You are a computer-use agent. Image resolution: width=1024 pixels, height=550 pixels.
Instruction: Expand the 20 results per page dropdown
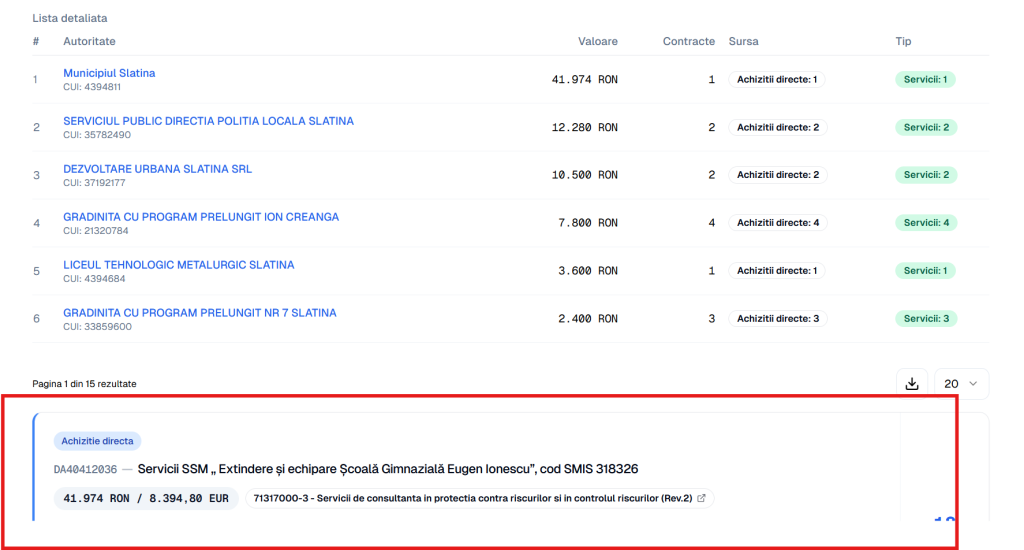click(x=961, y=384)
